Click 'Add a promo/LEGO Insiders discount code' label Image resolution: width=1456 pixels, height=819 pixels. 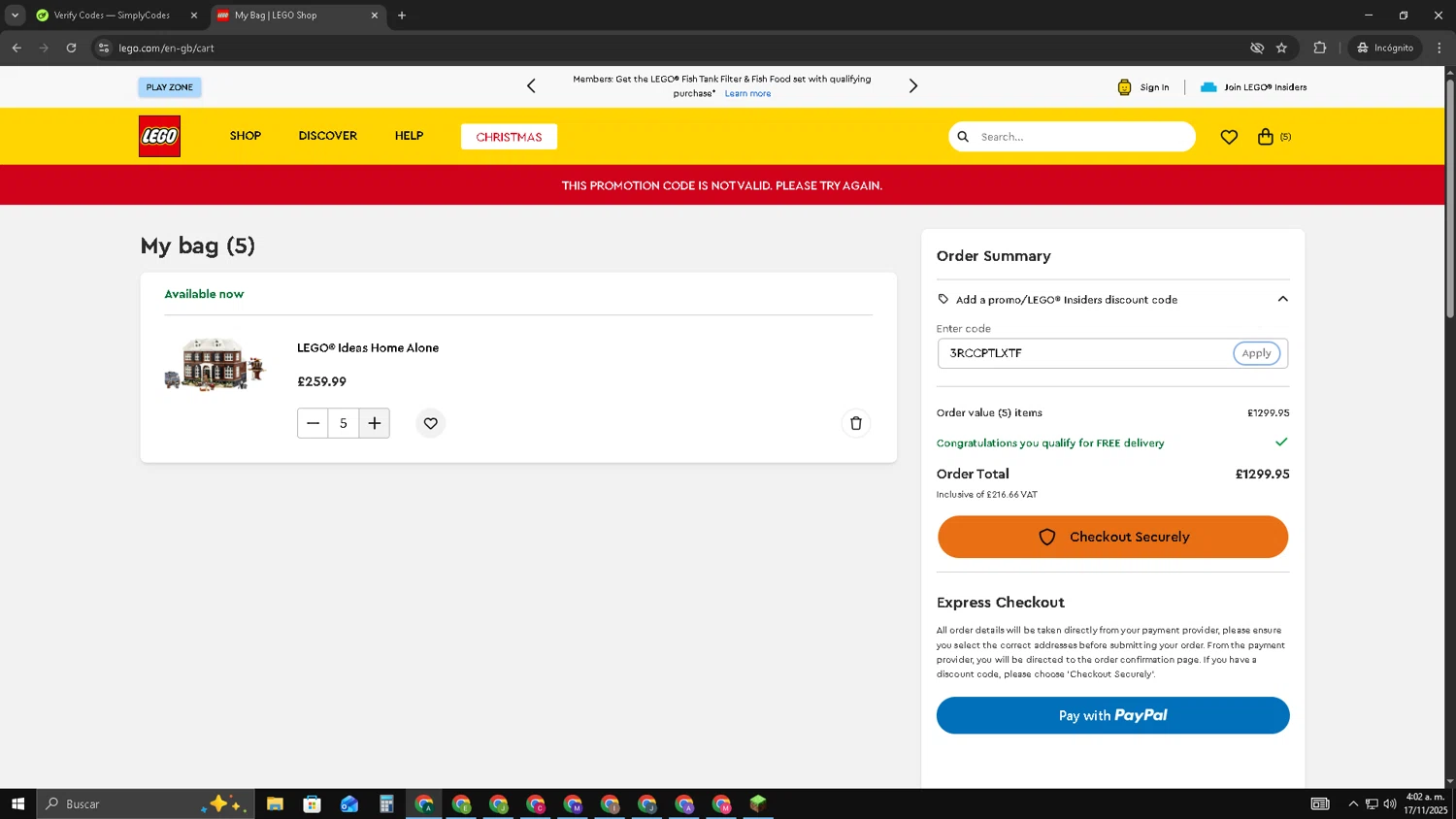click(x=1067, y=300)
